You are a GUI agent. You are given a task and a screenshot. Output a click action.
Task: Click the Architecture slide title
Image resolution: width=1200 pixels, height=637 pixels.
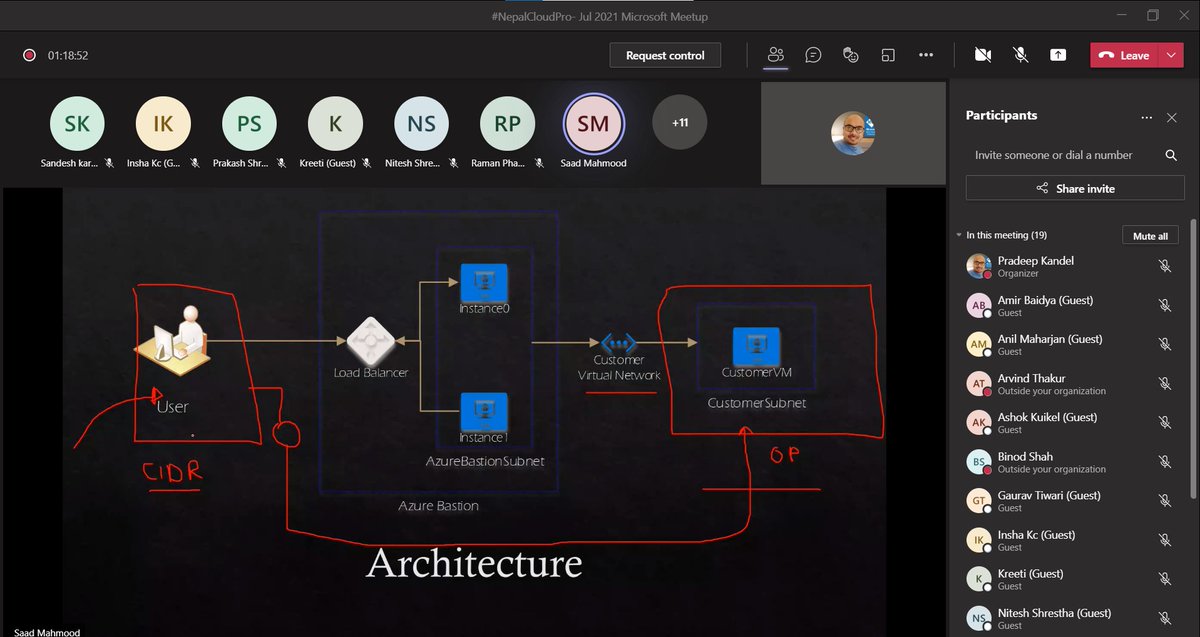[474, 563]
